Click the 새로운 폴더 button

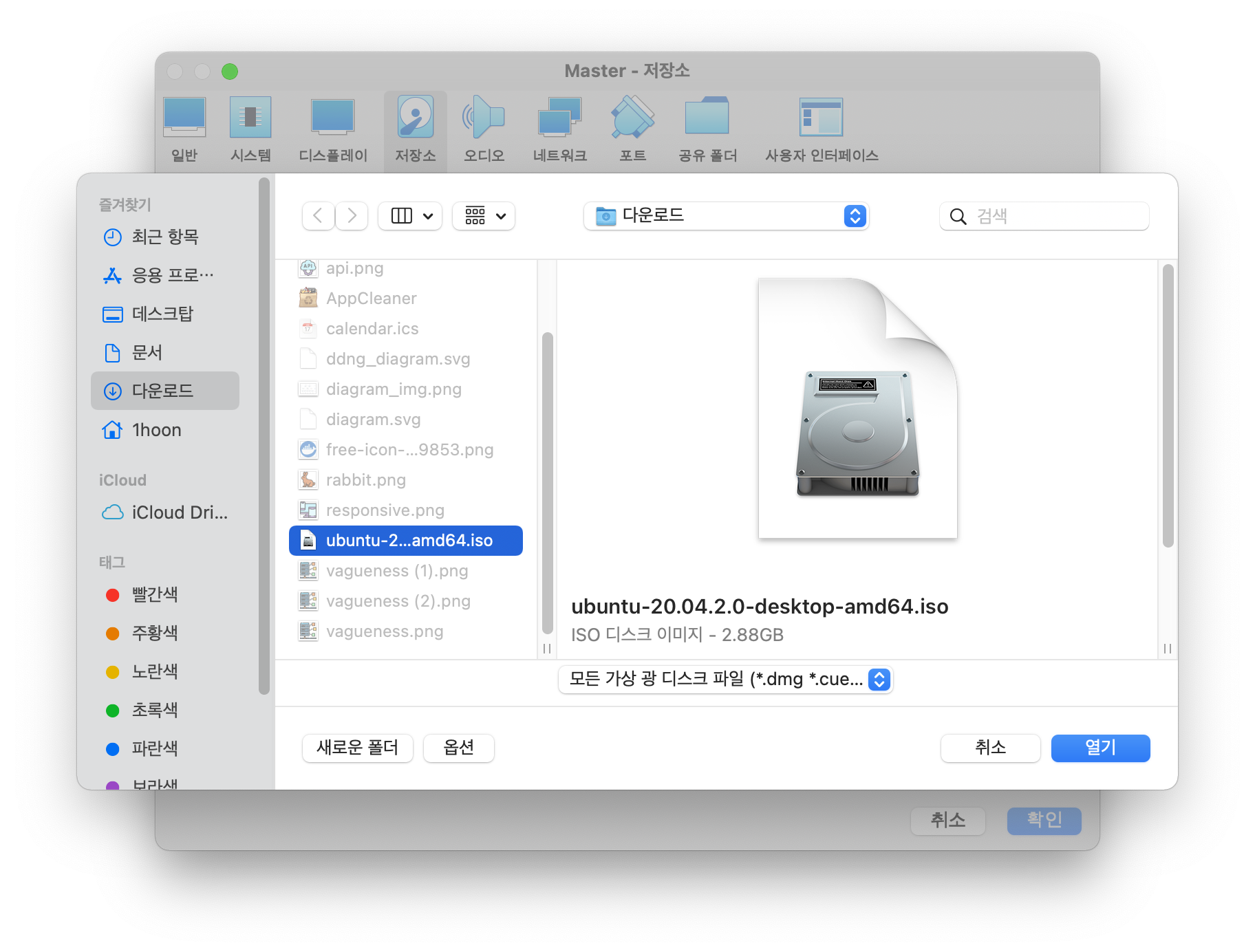(358, 748)
